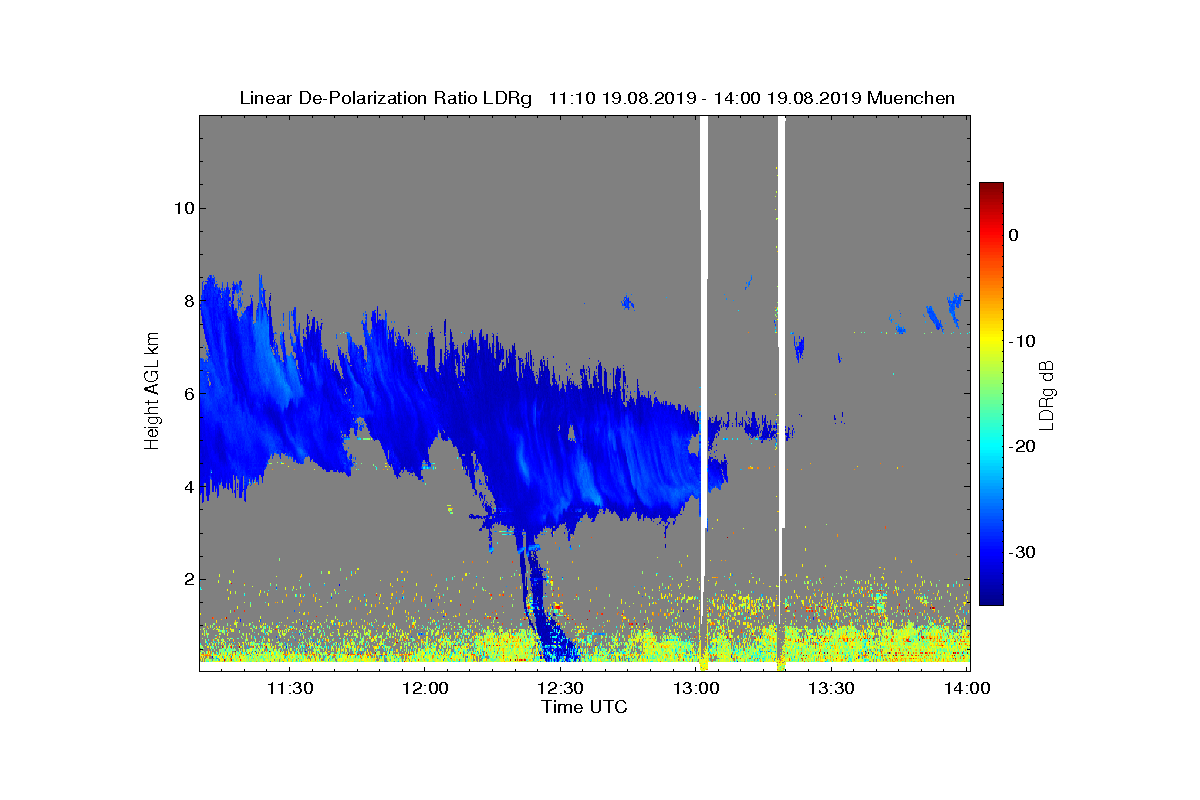Click the dark red top of the colorbar

(991, 190)
